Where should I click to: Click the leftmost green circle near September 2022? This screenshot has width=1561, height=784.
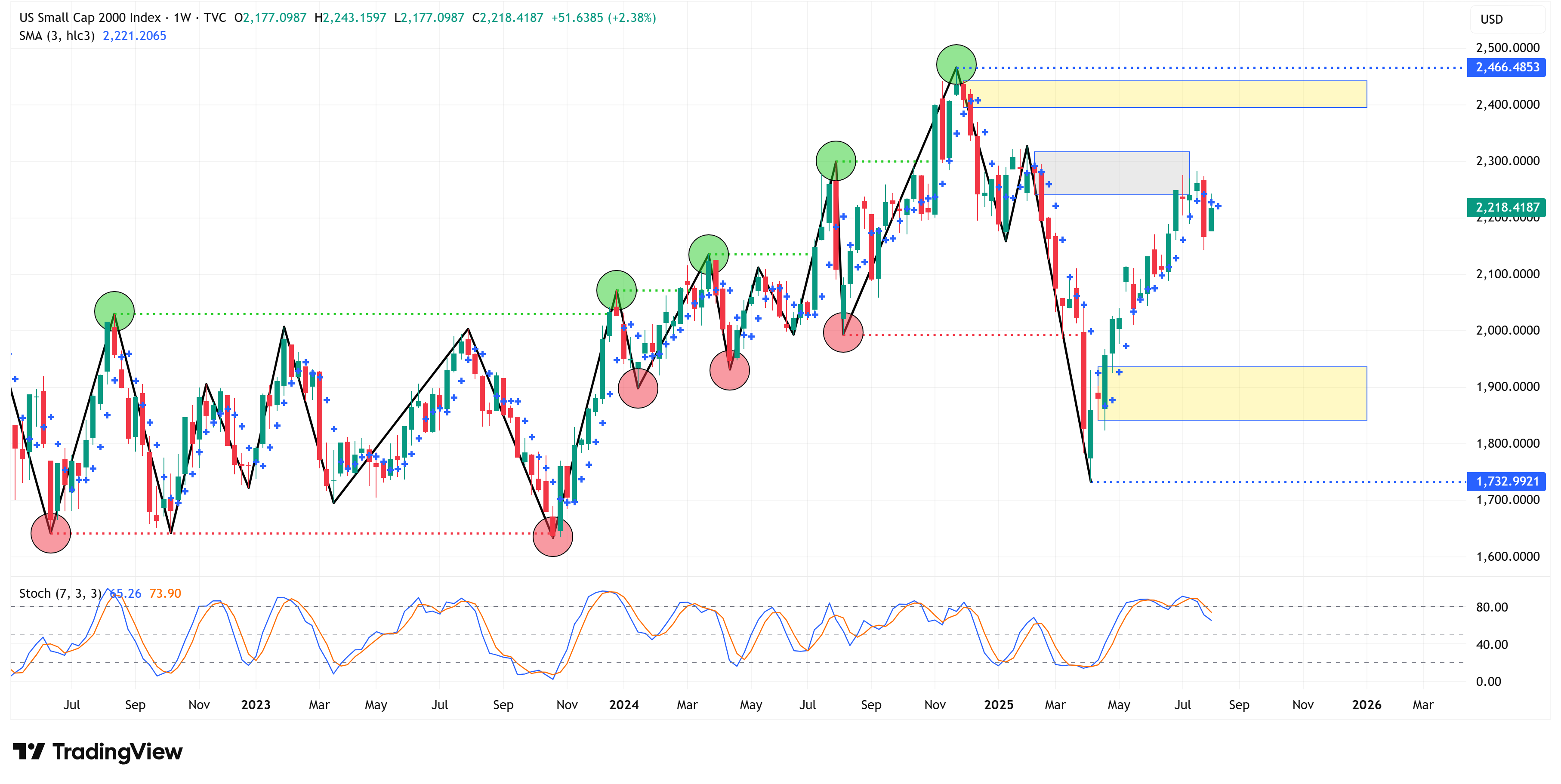(114, 311)
